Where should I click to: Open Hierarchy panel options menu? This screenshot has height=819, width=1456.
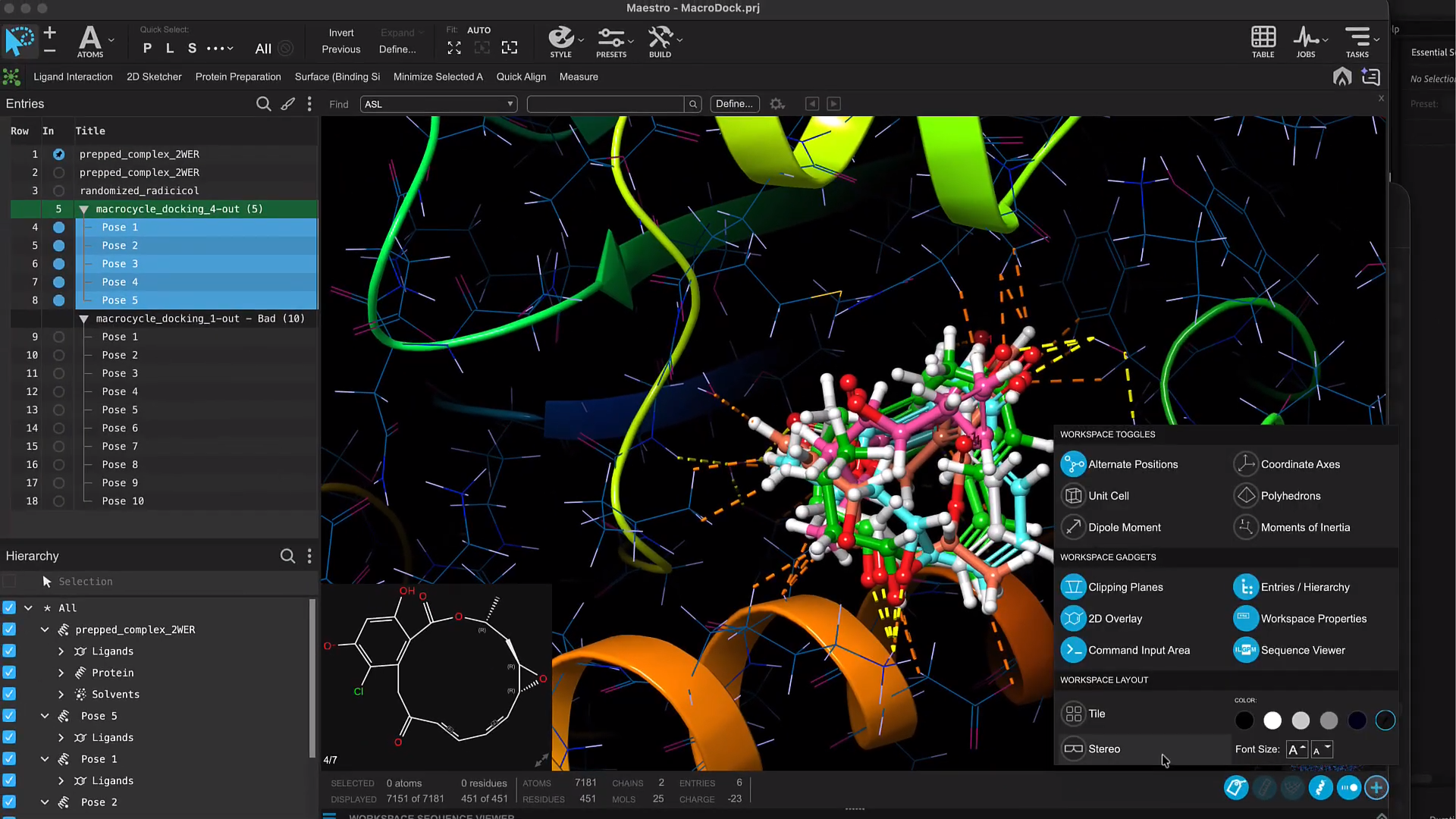(x=309, y=556)
